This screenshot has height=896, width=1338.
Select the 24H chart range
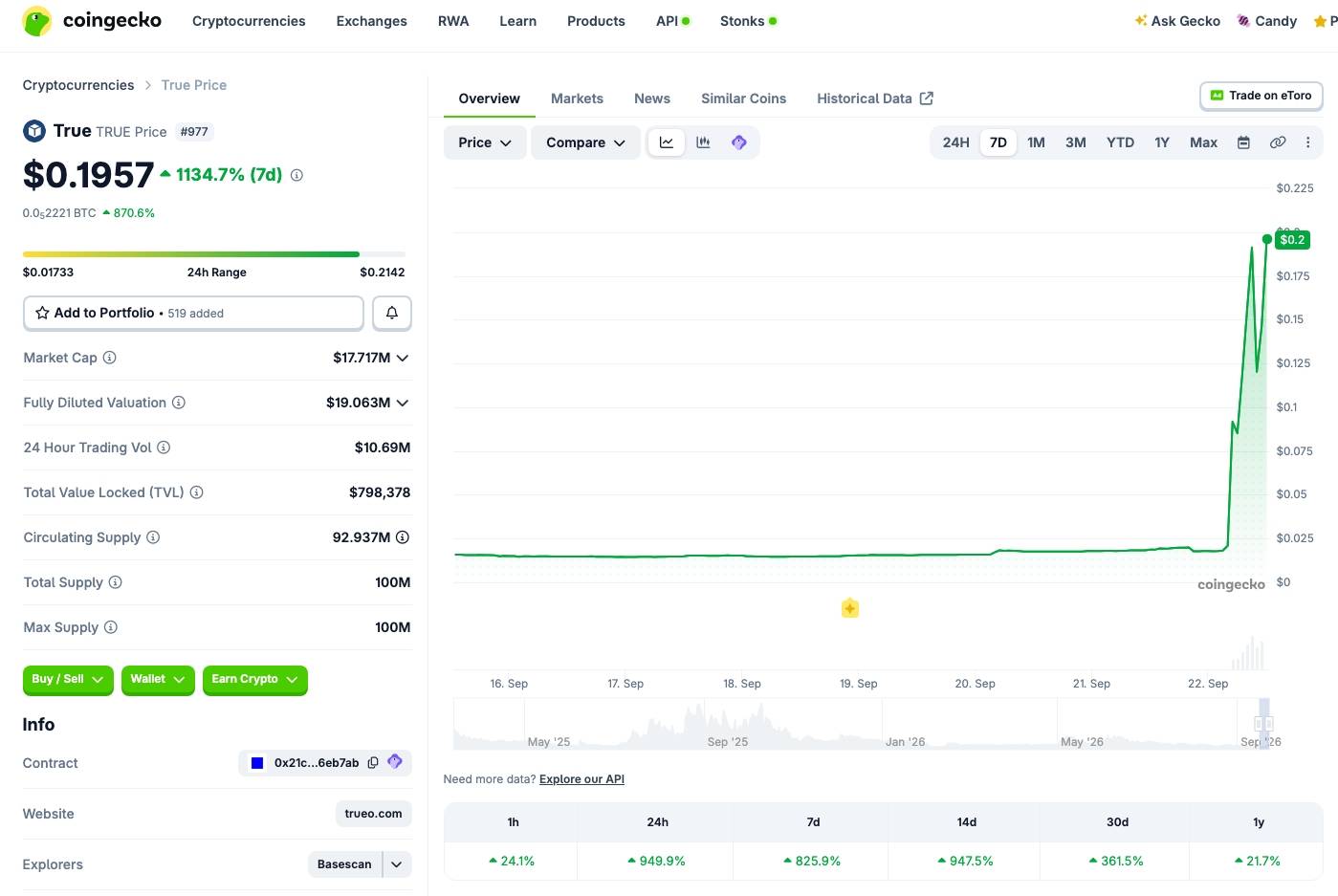click(956, 142)
